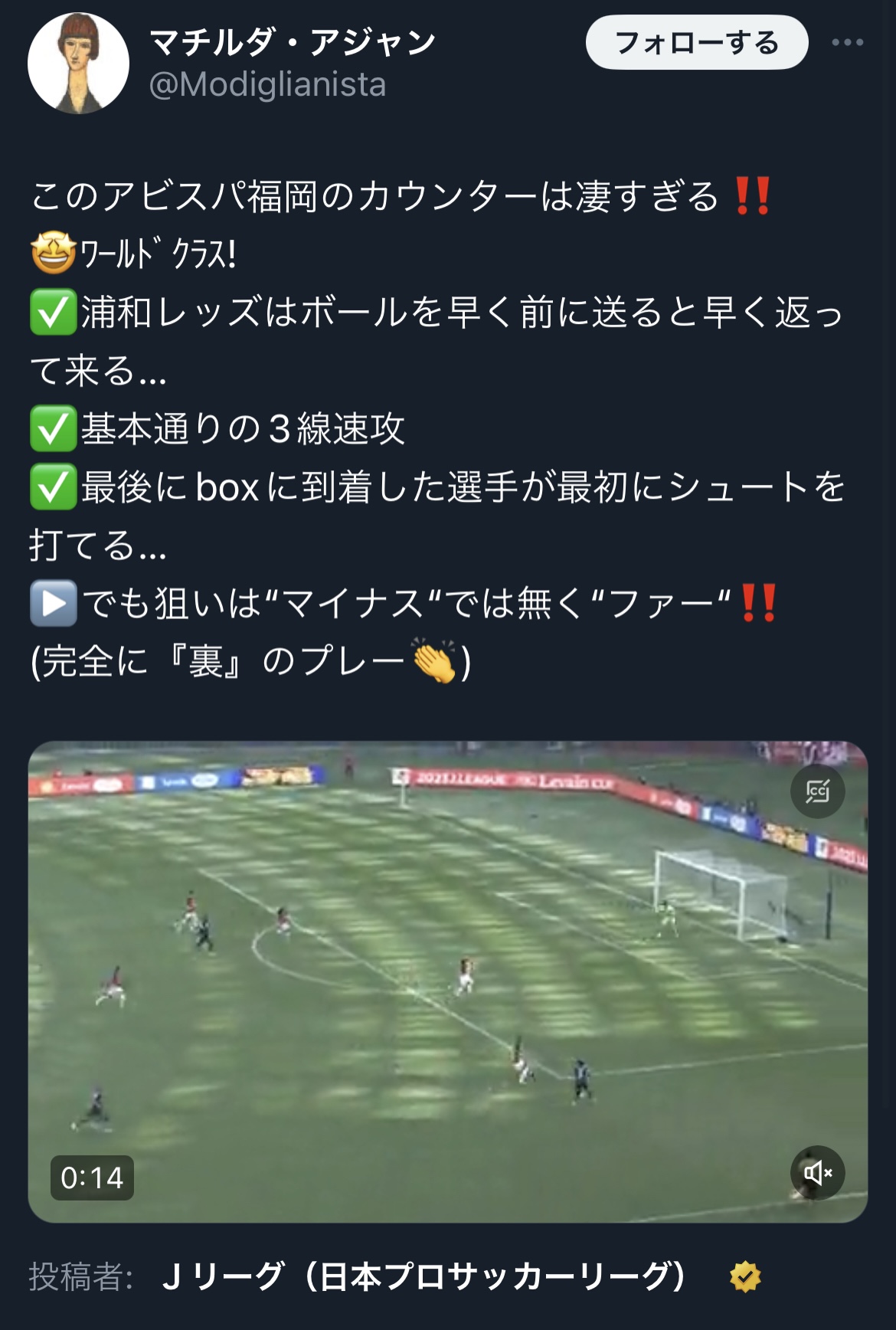Open the Modigliani portrait profile avatar
The width and height of the screenshot is (896, 1330).
(78, 63)
